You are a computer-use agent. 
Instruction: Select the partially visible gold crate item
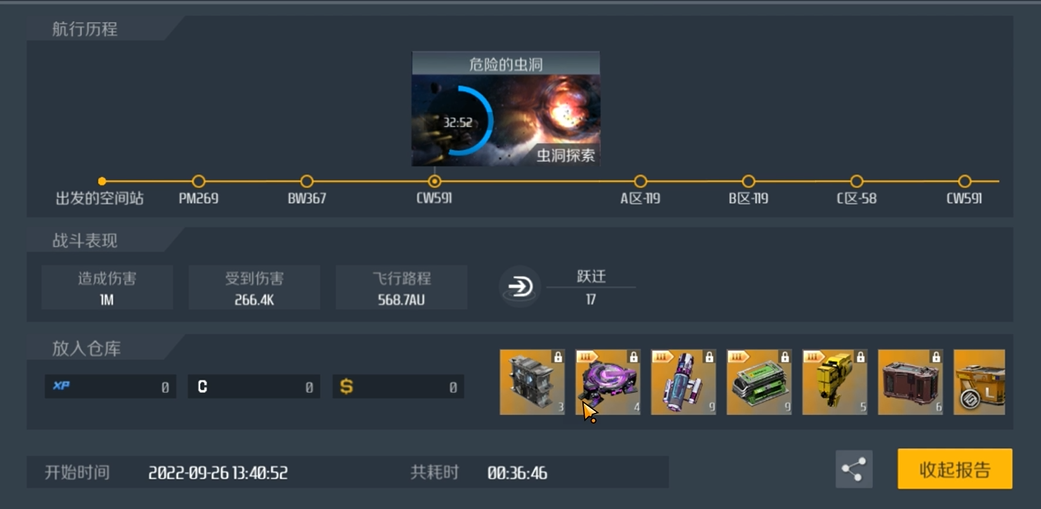979,382
